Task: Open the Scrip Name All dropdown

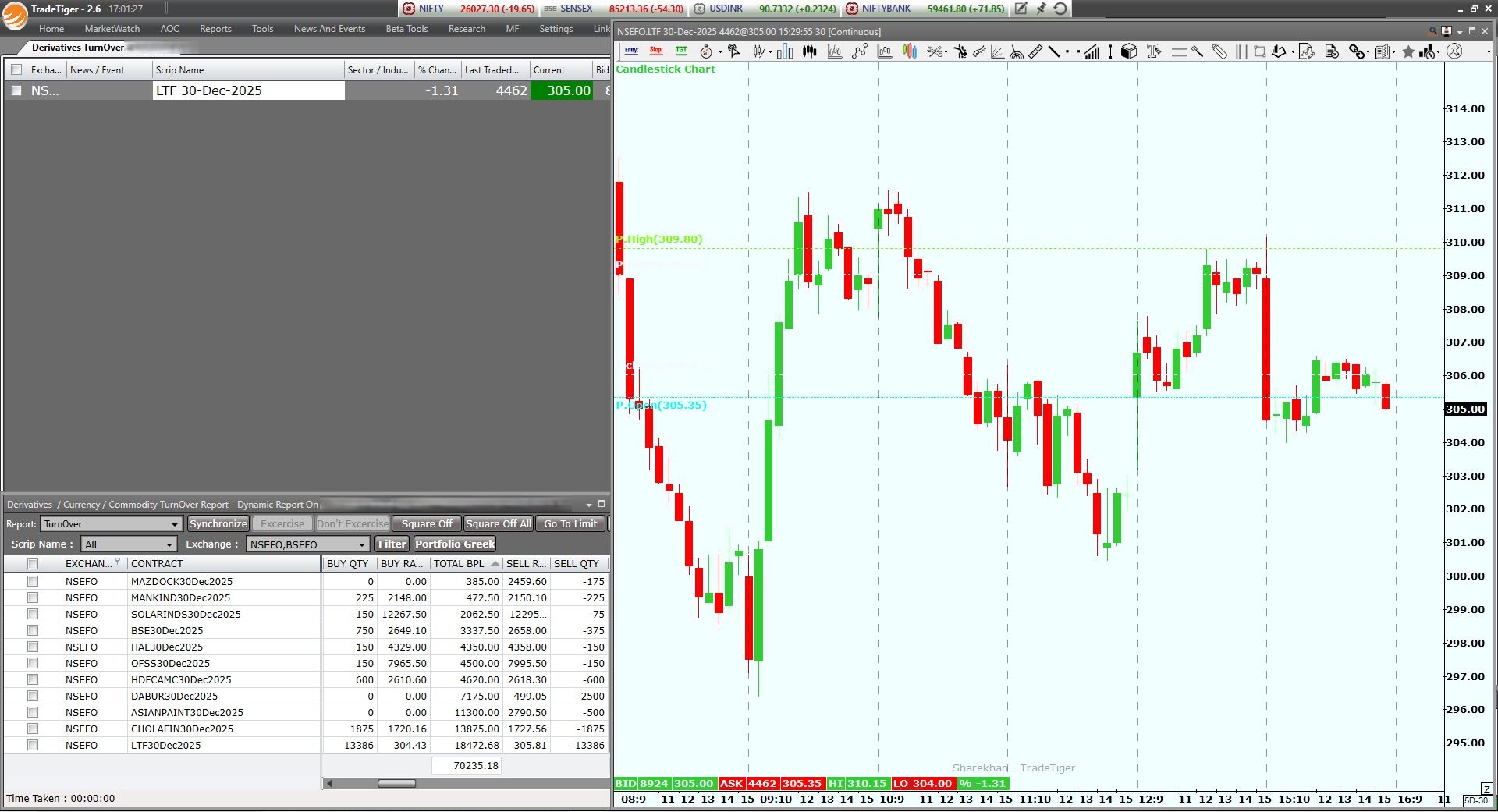Action: [x=129, y=544]
